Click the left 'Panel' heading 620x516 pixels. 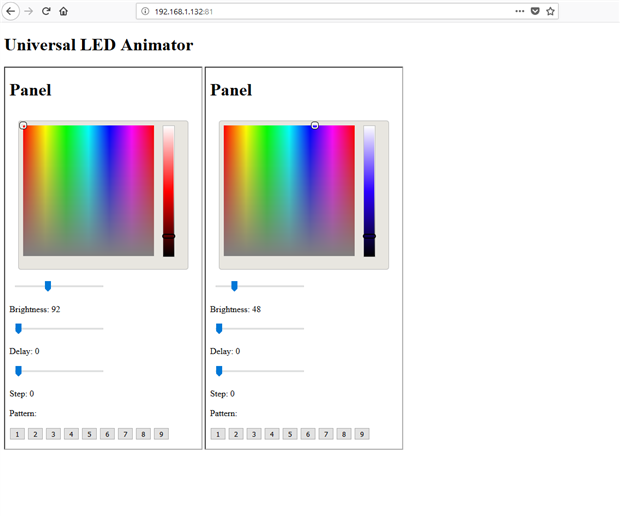[x=30, y=90]
